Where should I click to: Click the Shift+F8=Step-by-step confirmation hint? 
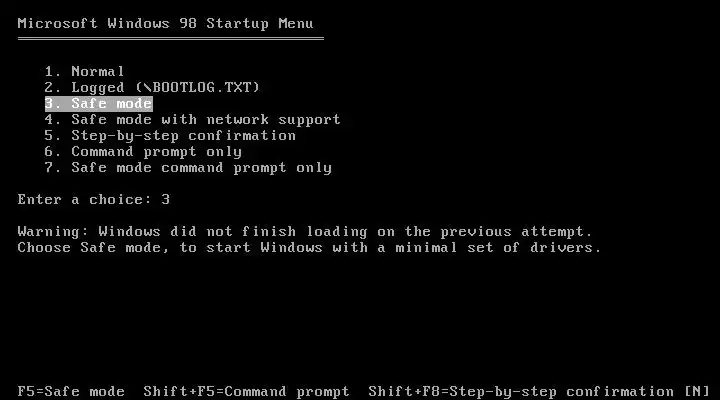pos(521,392)
